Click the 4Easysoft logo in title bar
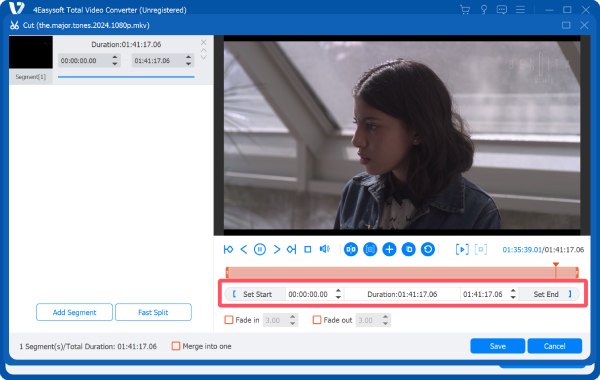 click(16, 8)
